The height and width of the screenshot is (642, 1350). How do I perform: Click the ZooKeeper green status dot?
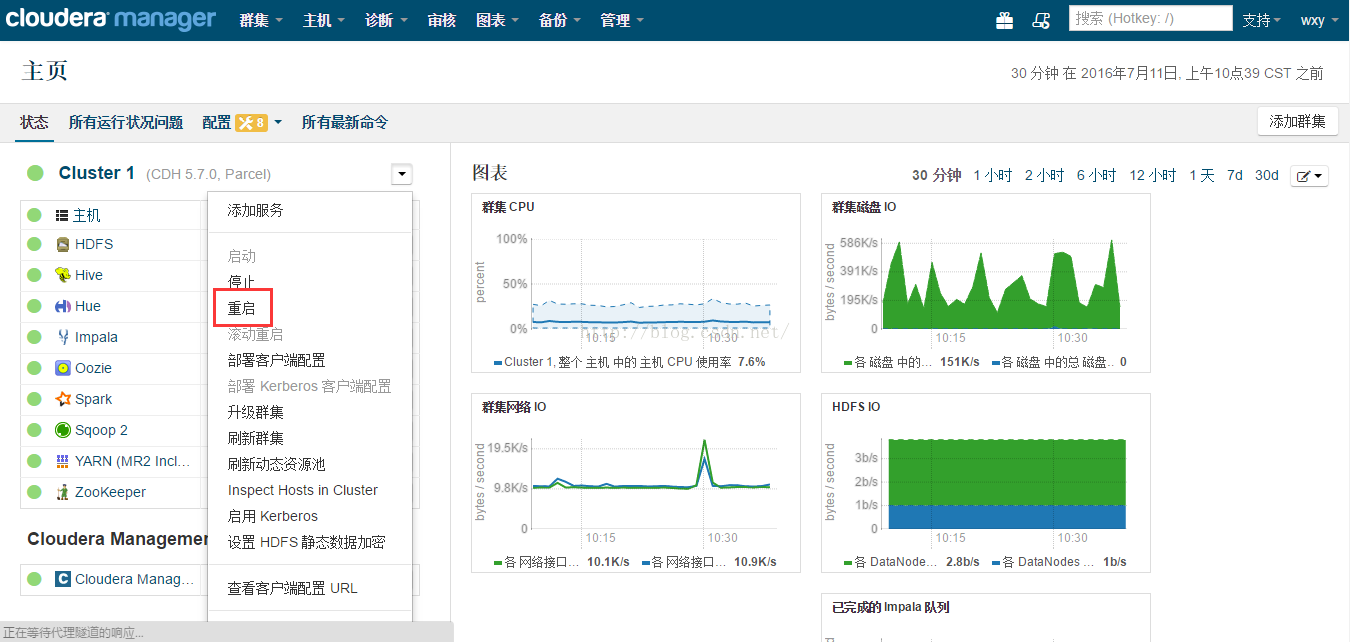(34, 492)
